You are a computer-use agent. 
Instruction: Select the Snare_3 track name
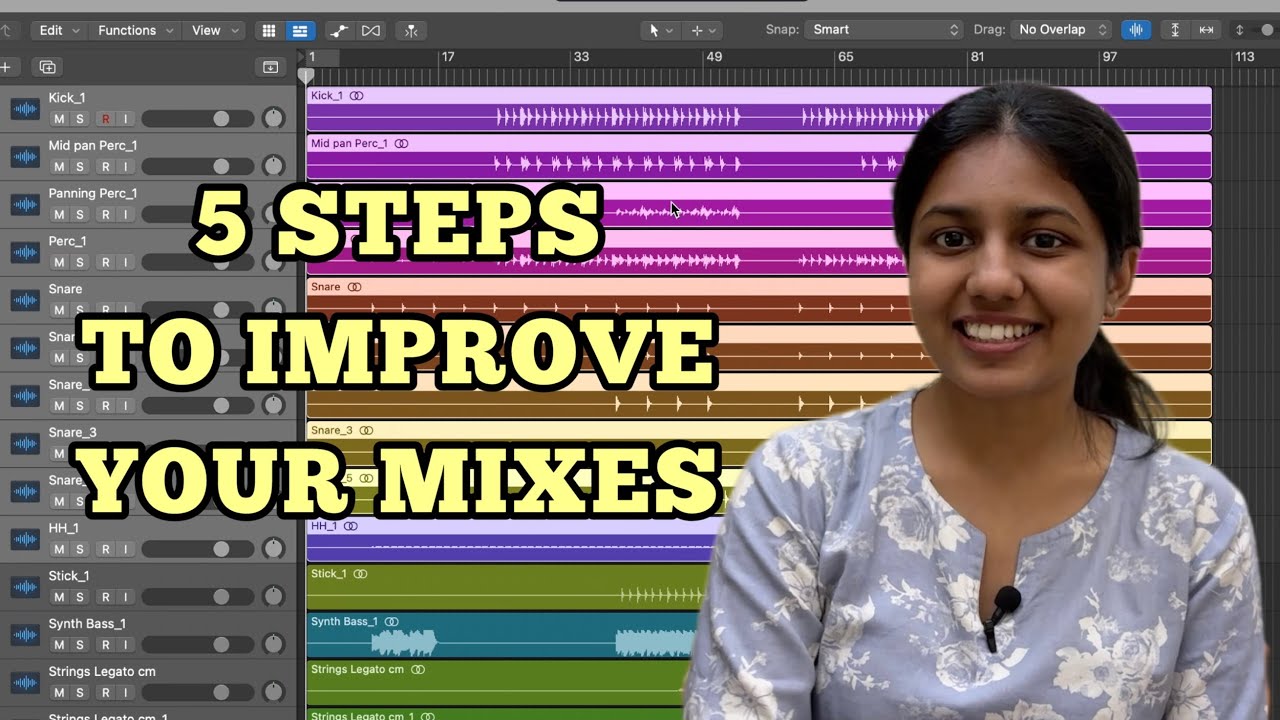click(73, 432)
